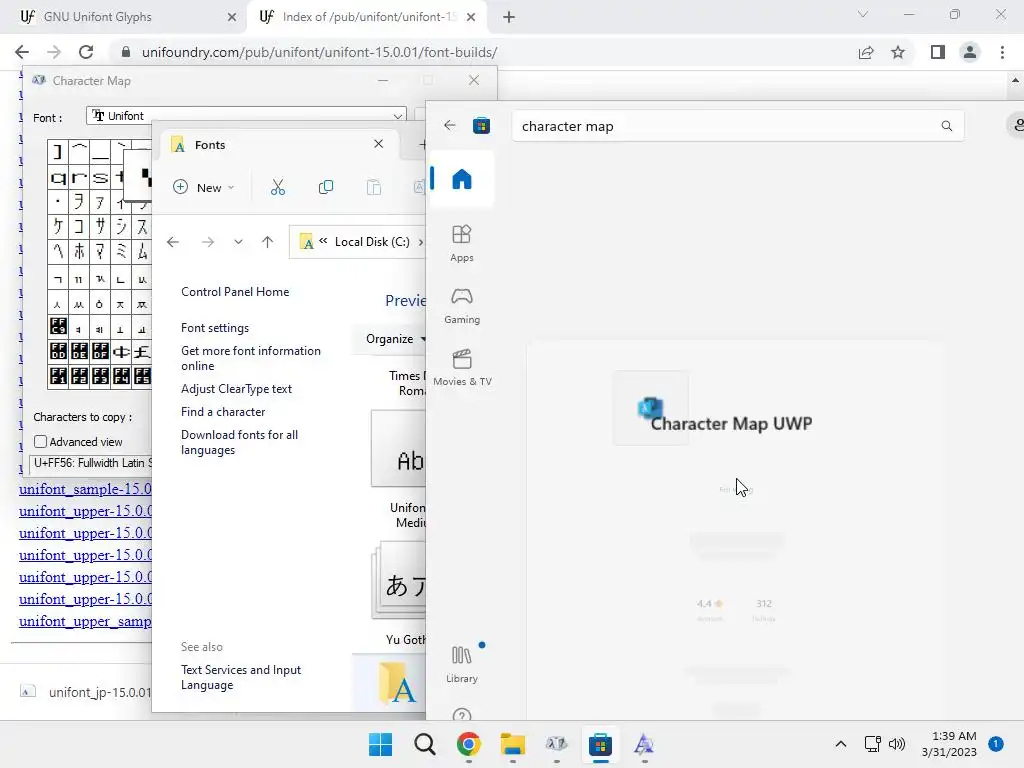The height and width of the screenshot is (768, 1024).
Task: Click Chrome address bar URL
Action: pyautogui.click(x=319, y=52)
